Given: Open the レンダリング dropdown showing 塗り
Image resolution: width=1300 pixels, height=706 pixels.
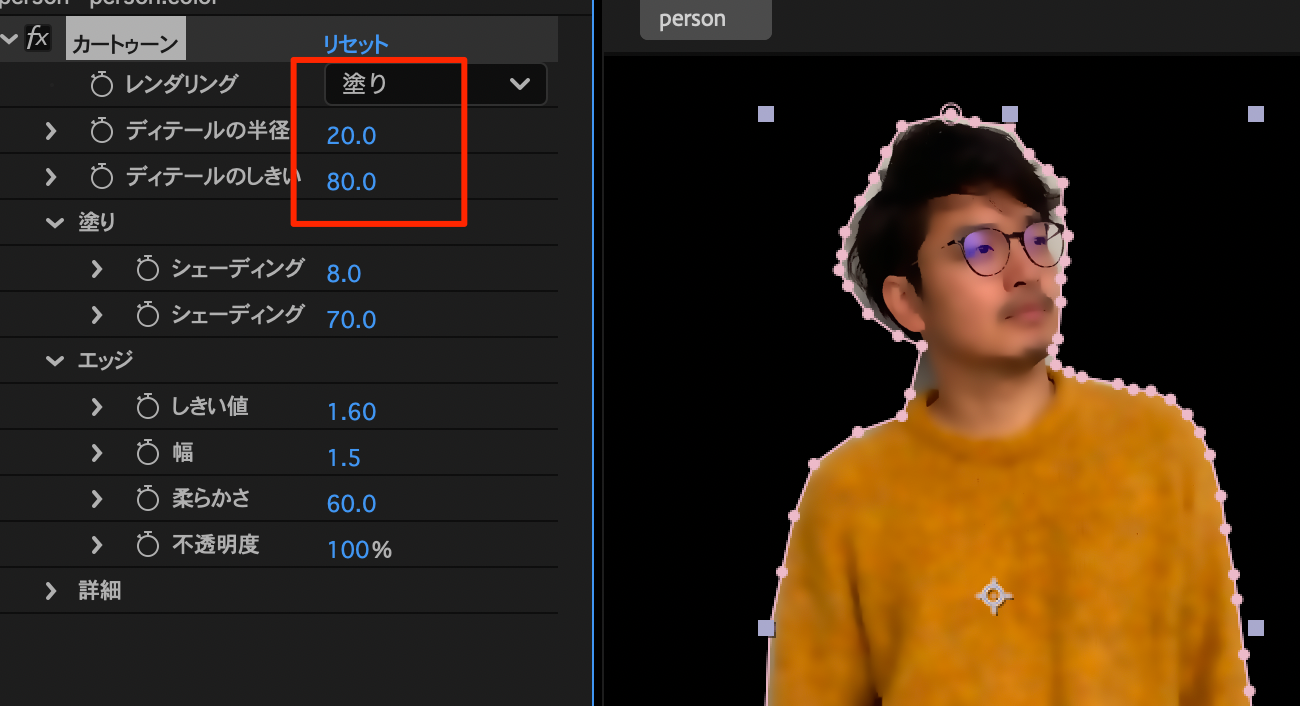Looking at the screenshot, I should (436, 85).
